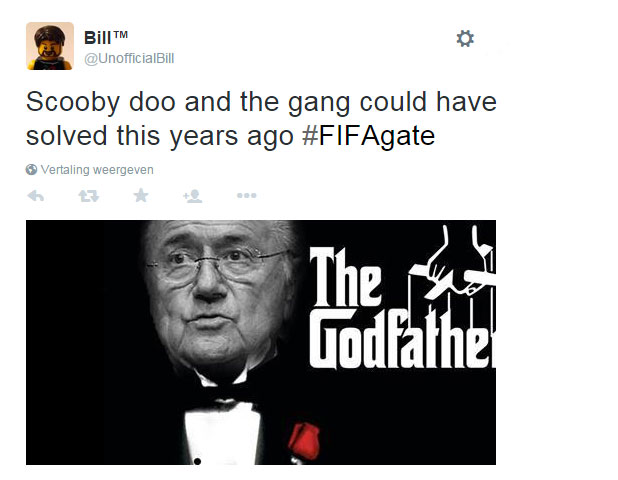Show translation via Vertaling weergeven
The width and height of the screenshot is (618, 480).
[97, 170]
